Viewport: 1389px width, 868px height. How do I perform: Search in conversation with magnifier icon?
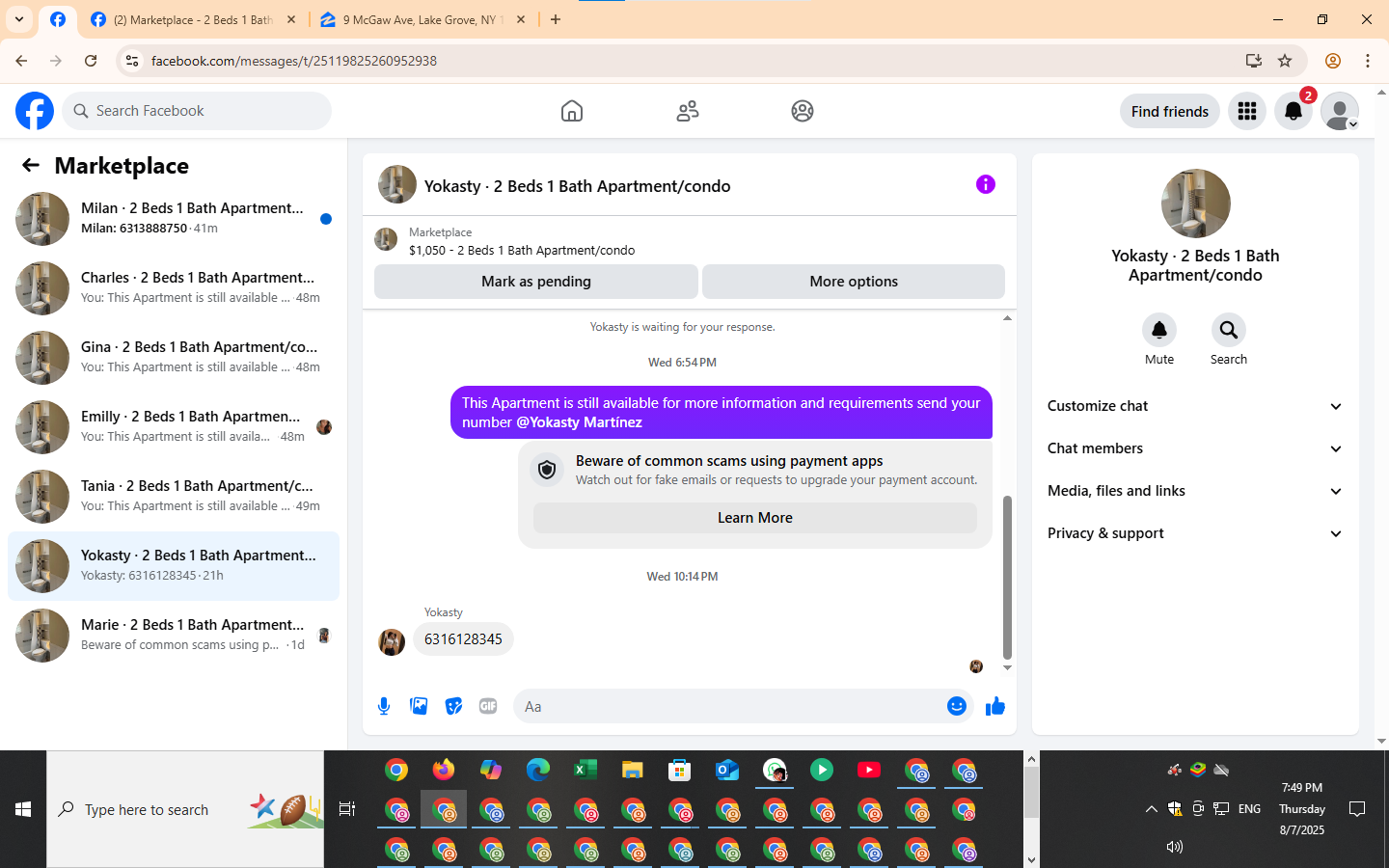[x=1229, y=330]
